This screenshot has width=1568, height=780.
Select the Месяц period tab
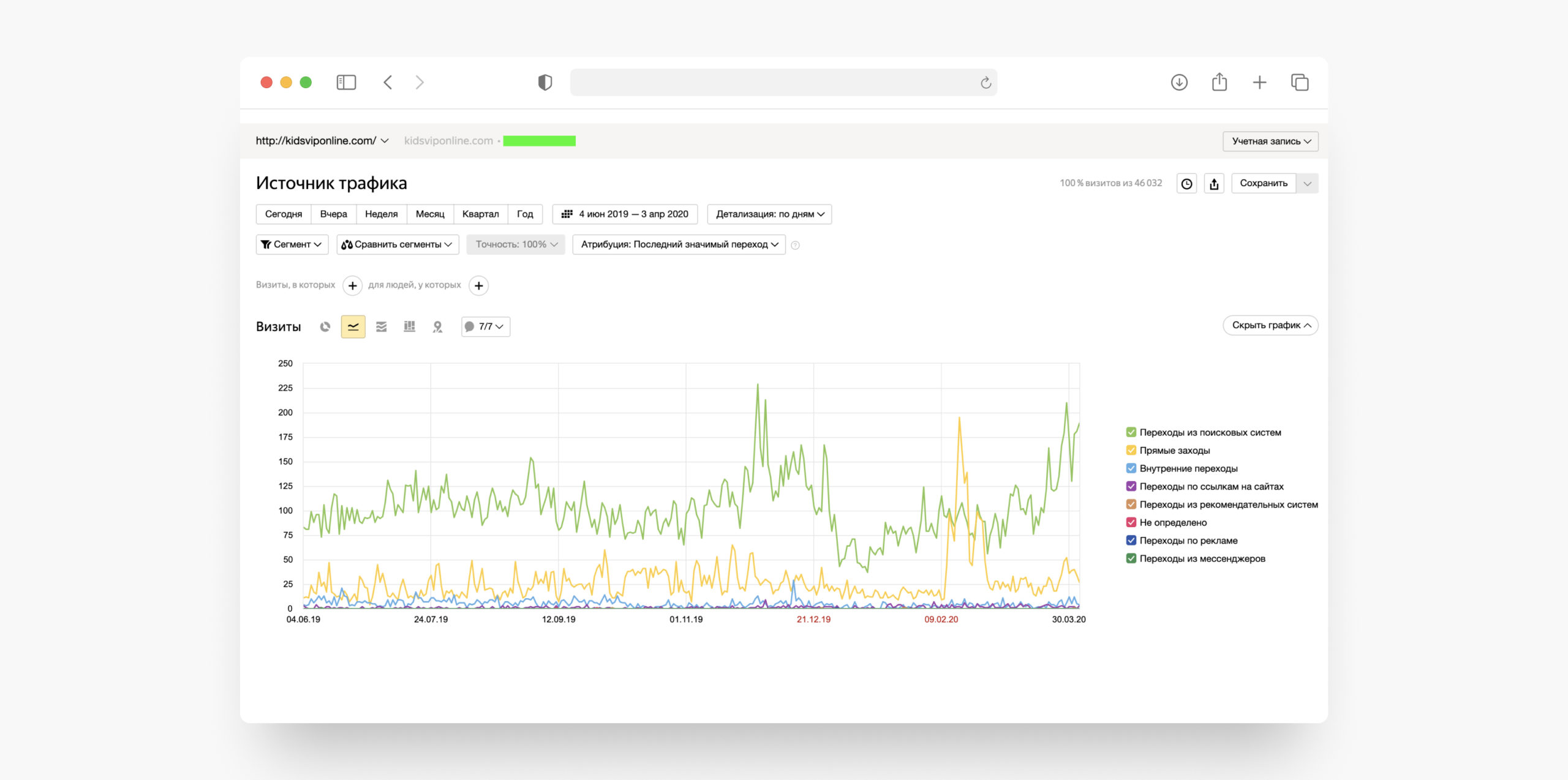(430, 214)
